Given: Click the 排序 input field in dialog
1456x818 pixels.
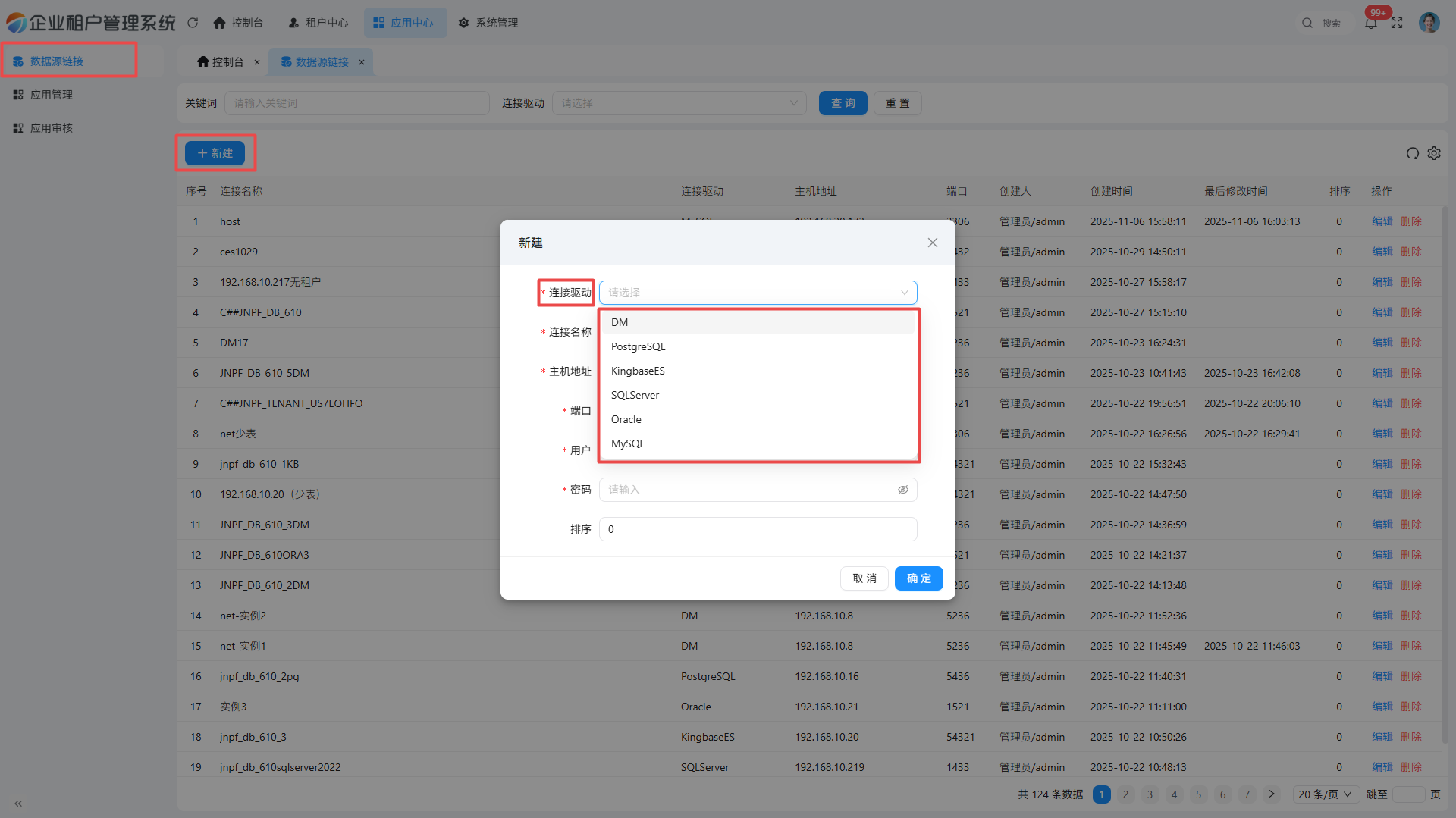Looking at the screenshot, I should coord(758,529).
